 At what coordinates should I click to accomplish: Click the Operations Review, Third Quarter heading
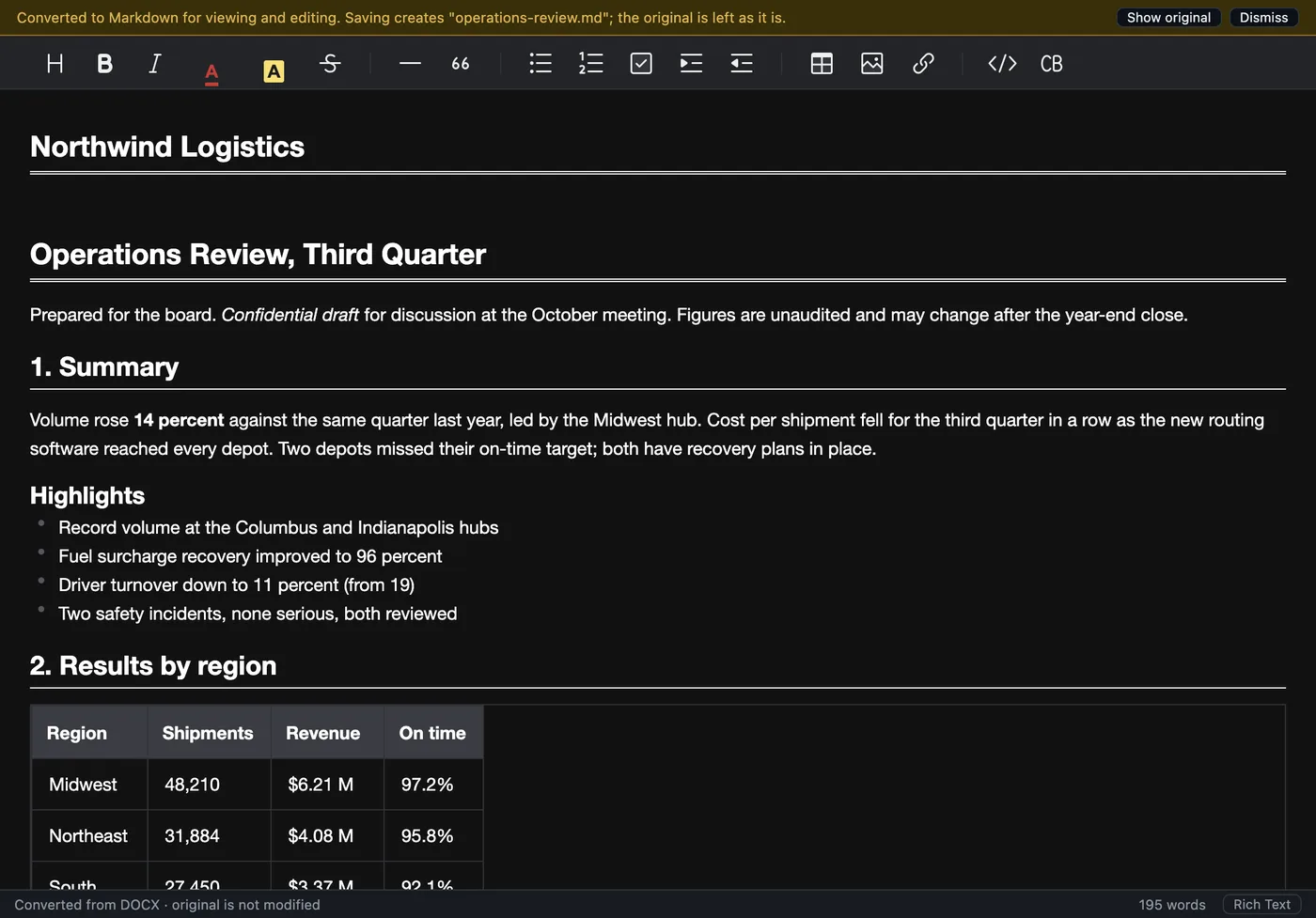[x=258, y=255]
